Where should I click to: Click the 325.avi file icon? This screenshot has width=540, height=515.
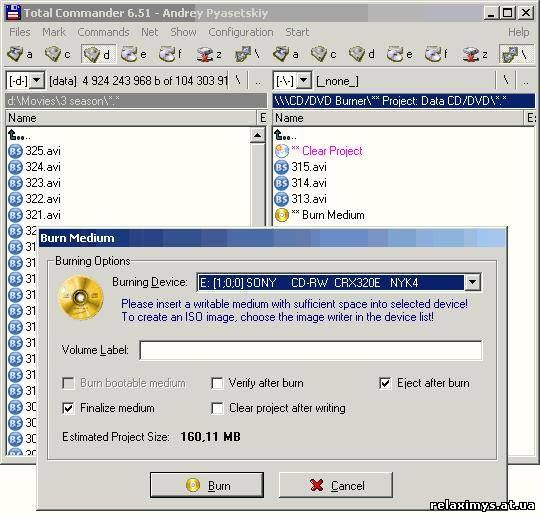pos(15,151)
